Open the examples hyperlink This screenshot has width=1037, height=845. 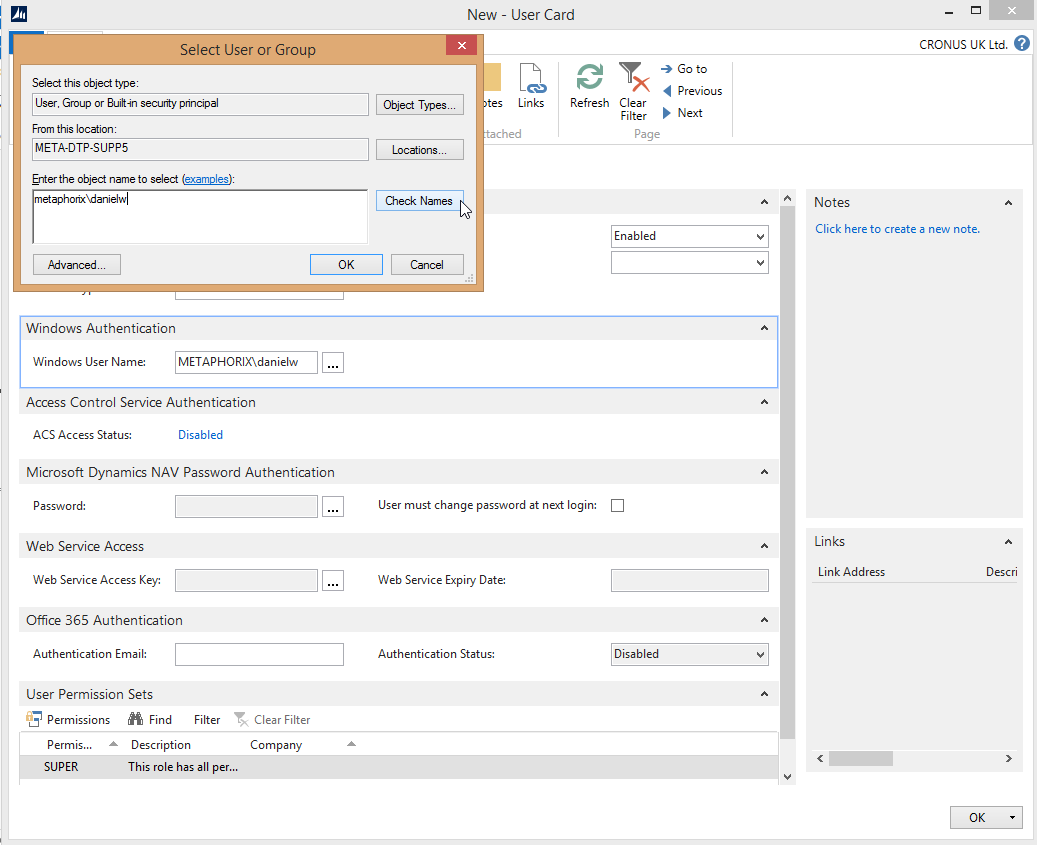(x=206, y=179)
